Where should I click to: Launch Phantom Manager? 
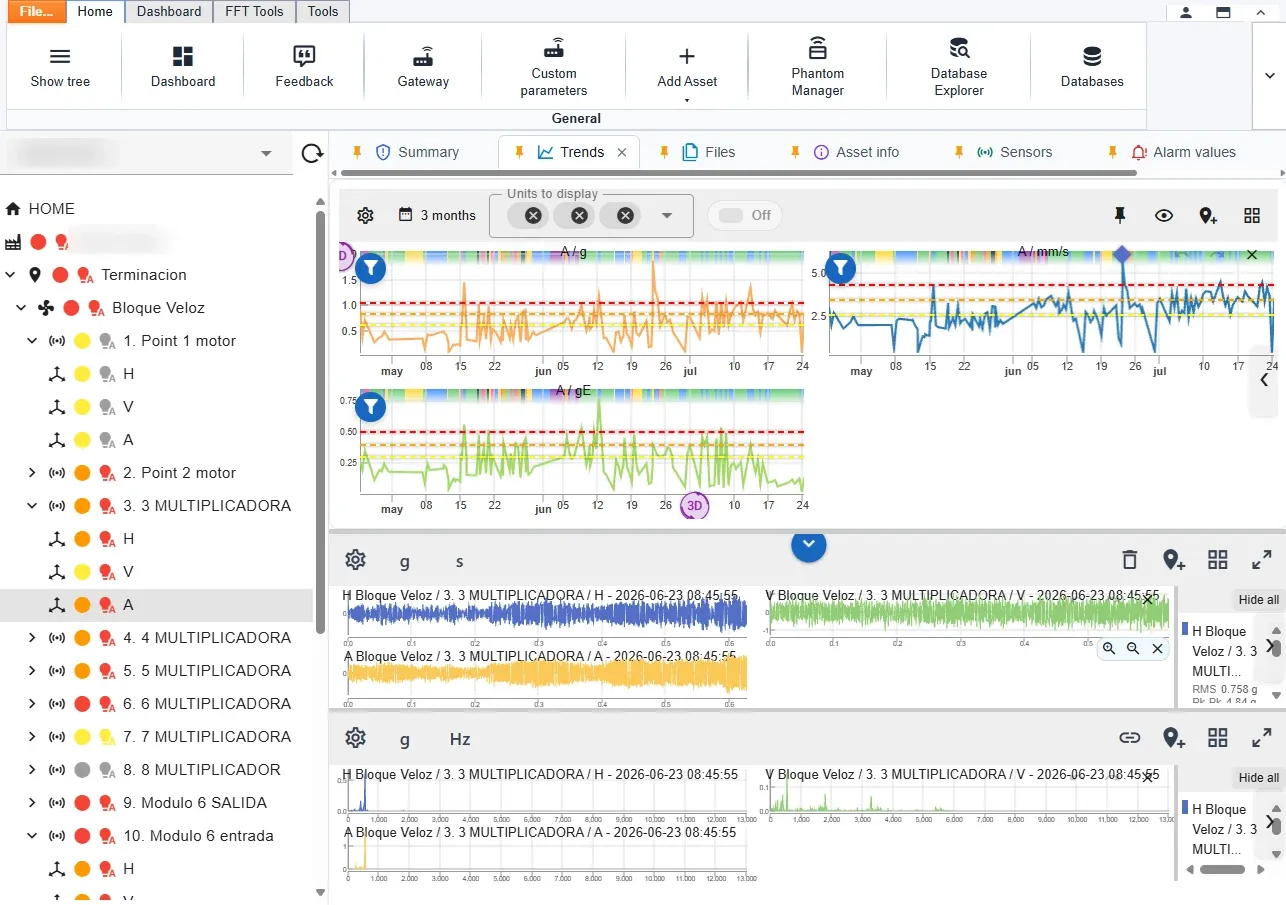[818, 66]
